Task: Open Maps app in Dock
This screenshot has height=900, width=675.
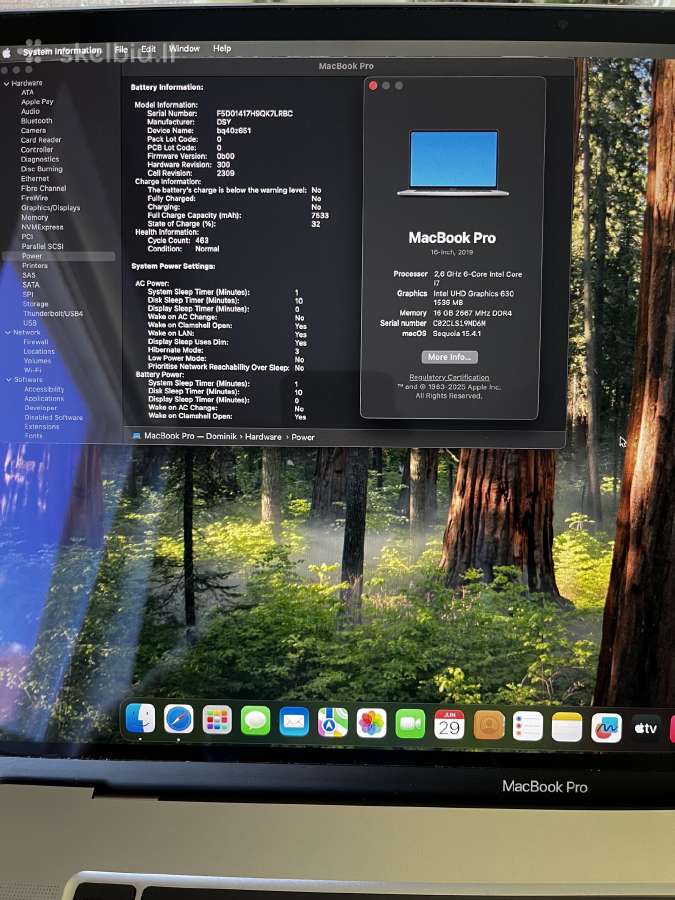Action: [333, 722]
